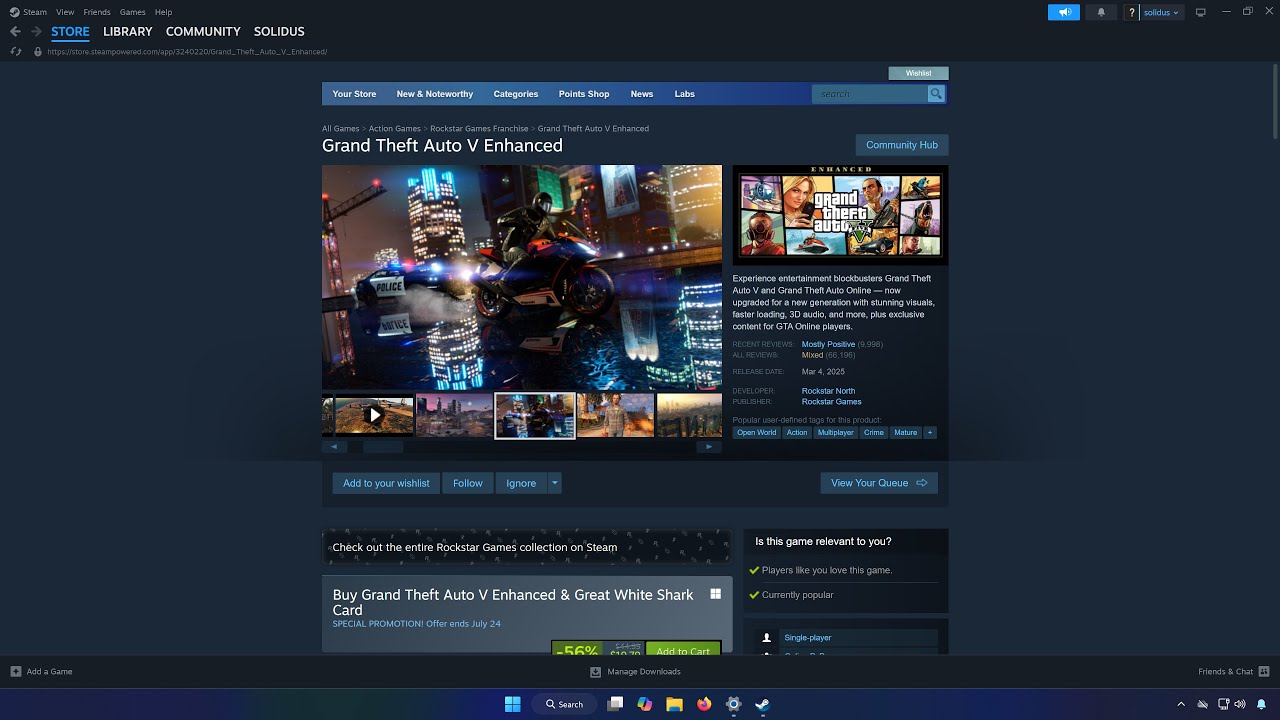The height and width of the screenshot is (720, 1280).
Task: Open the Rockstar North developer link
Action: click(828, 391)
